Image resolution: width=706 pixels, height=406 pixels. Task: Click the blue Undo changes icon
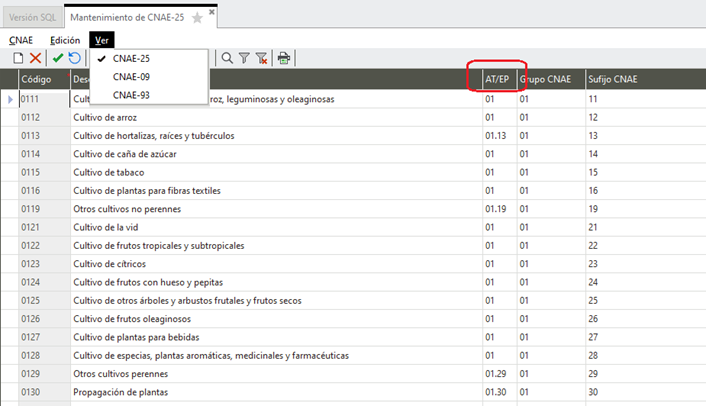click(75, 59)
